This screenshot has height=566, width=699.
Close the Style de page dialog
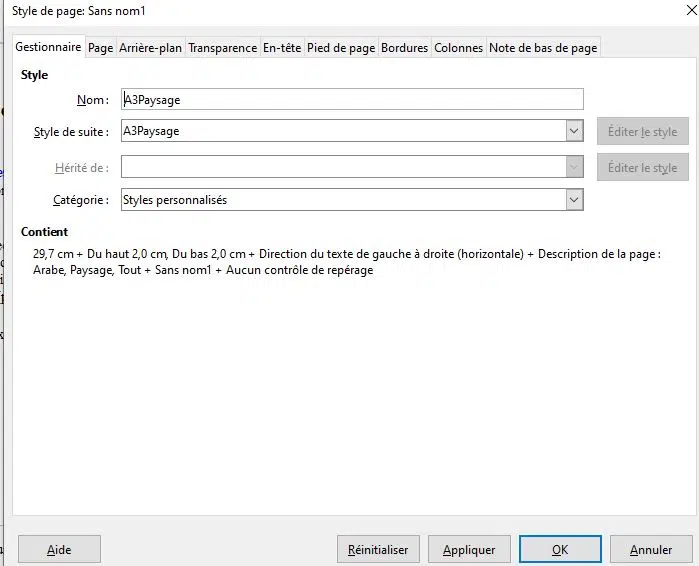691,10
